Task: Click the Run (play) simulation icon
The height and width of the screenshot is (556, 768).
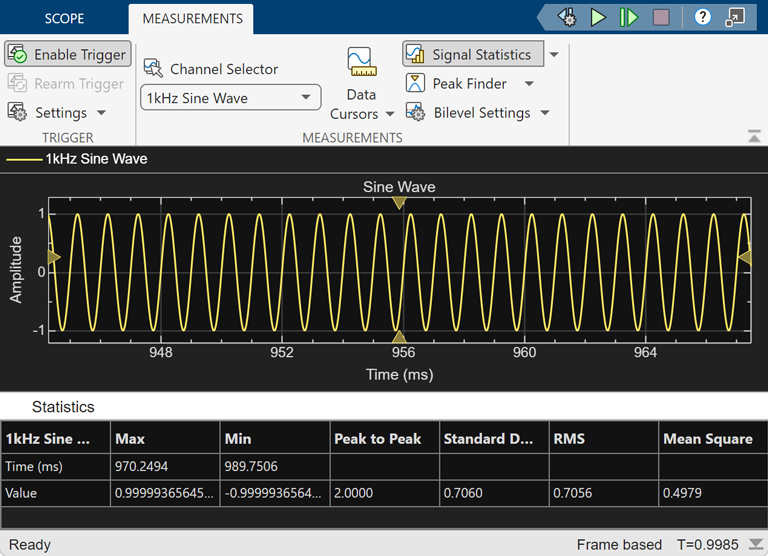Action: click(598, 17)
